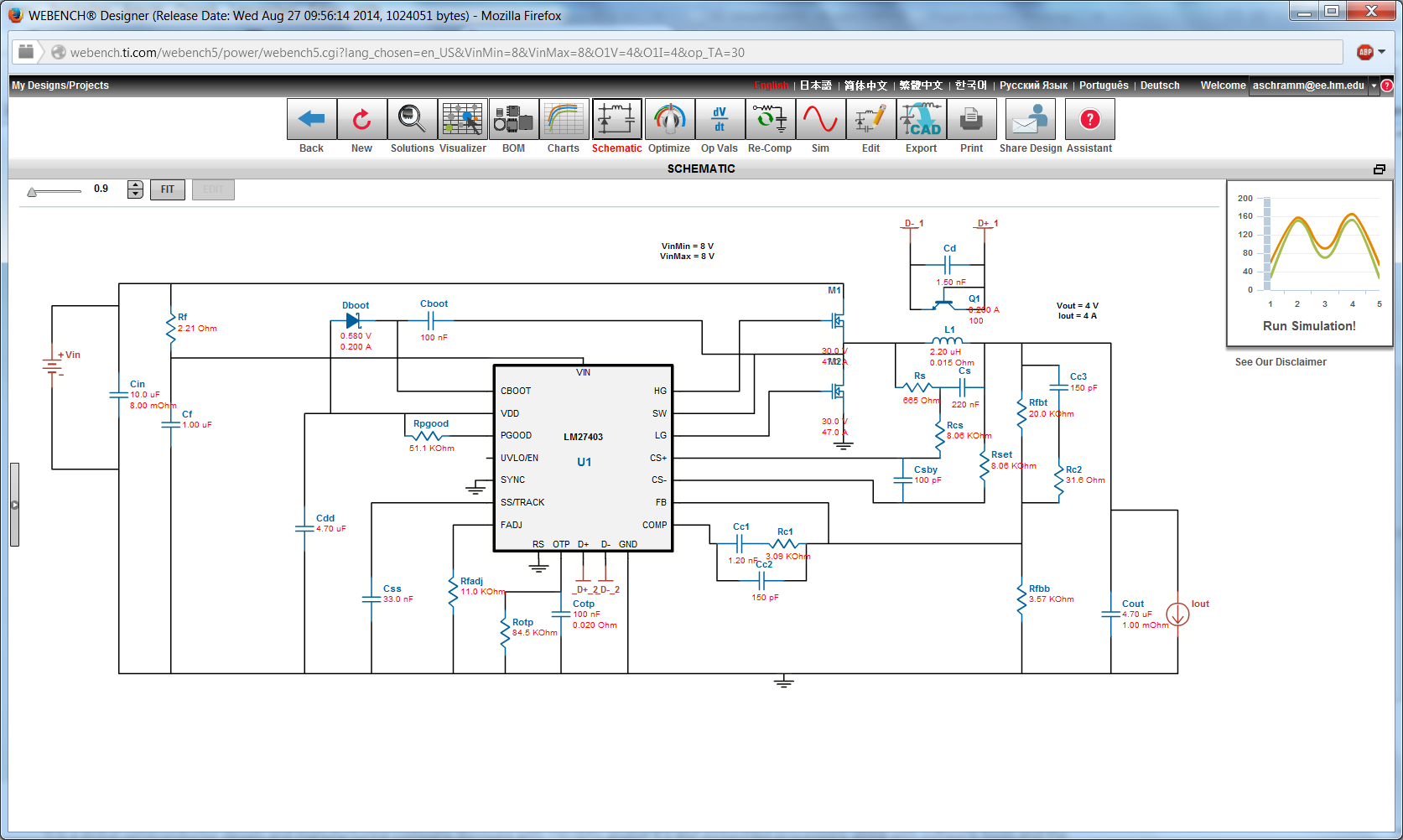This screenshot has width=1403, height=840.
Task: Open the Adblock Plus dropdown arrow
Action: click(x=1382, y=52)
